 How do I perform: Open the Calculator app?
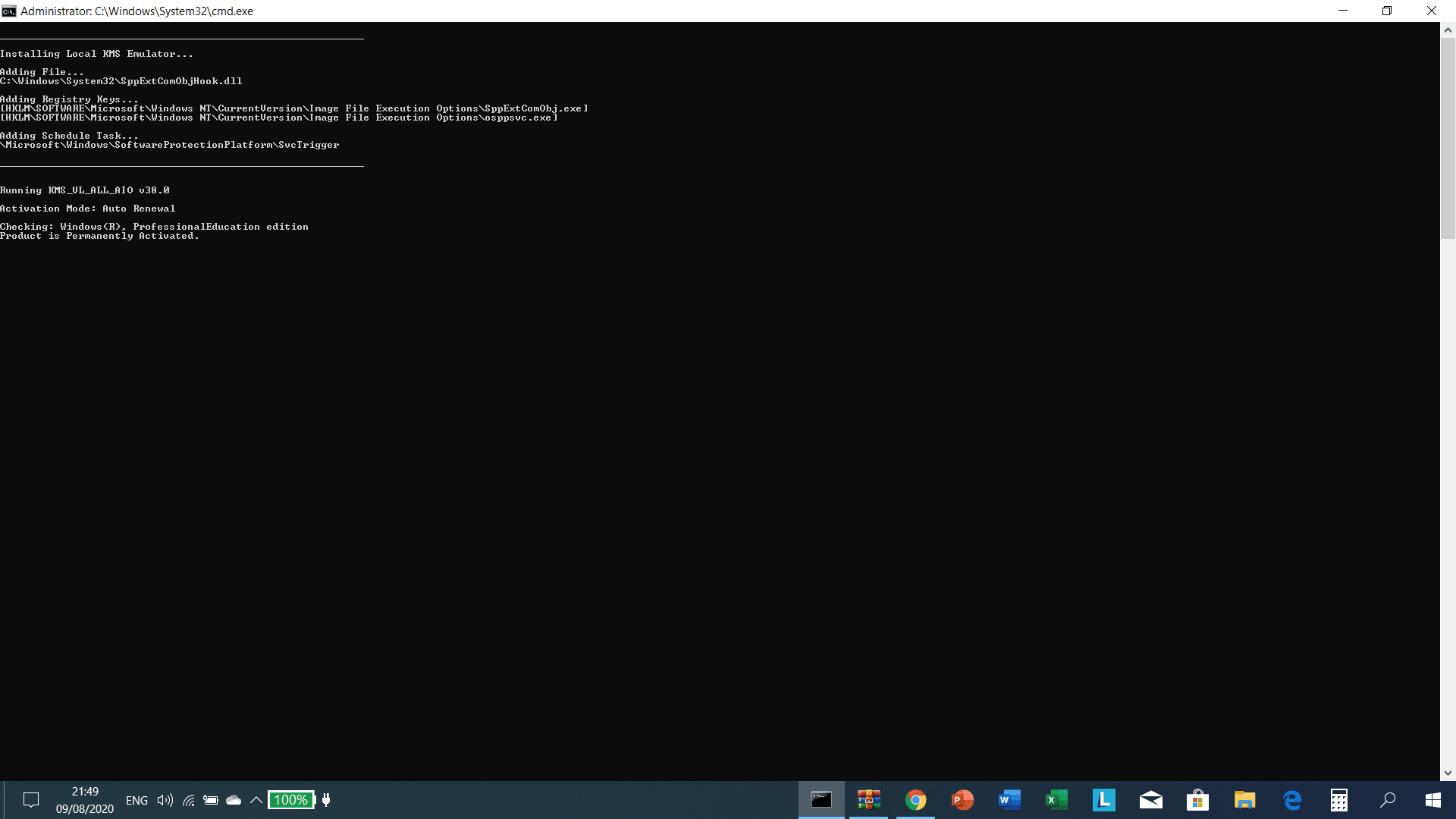[1339, 799]
